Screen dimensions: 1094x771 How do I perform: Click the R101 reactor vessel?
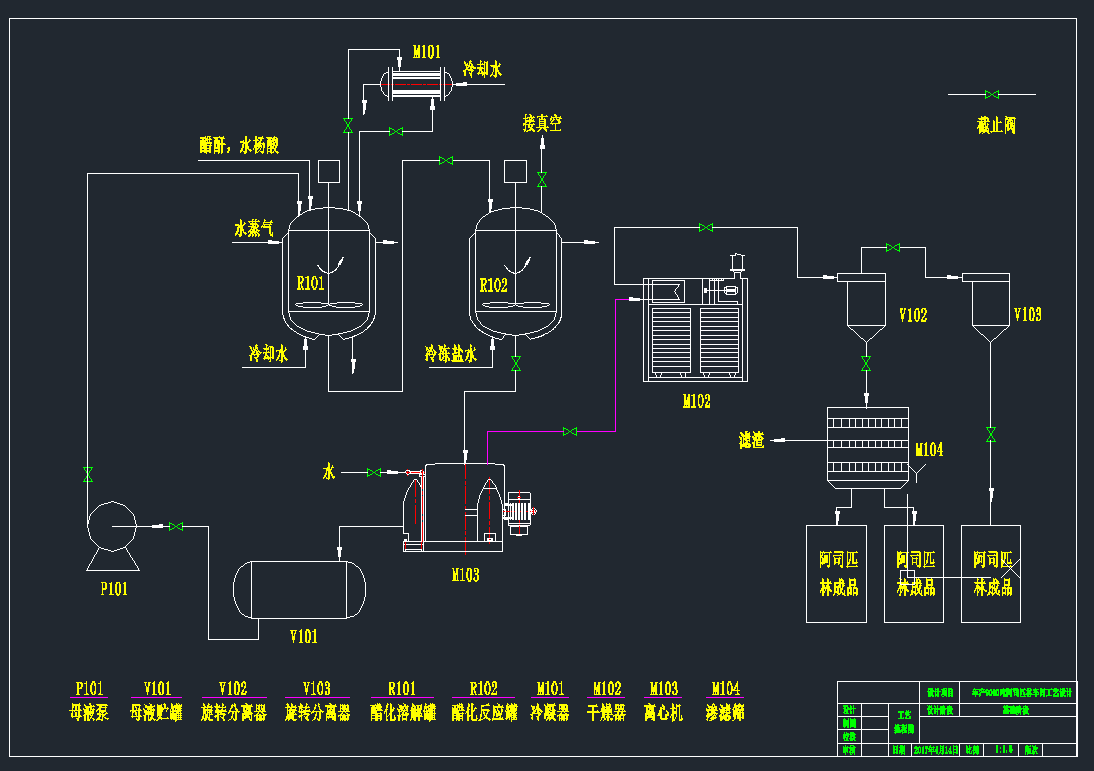(329, 275)
